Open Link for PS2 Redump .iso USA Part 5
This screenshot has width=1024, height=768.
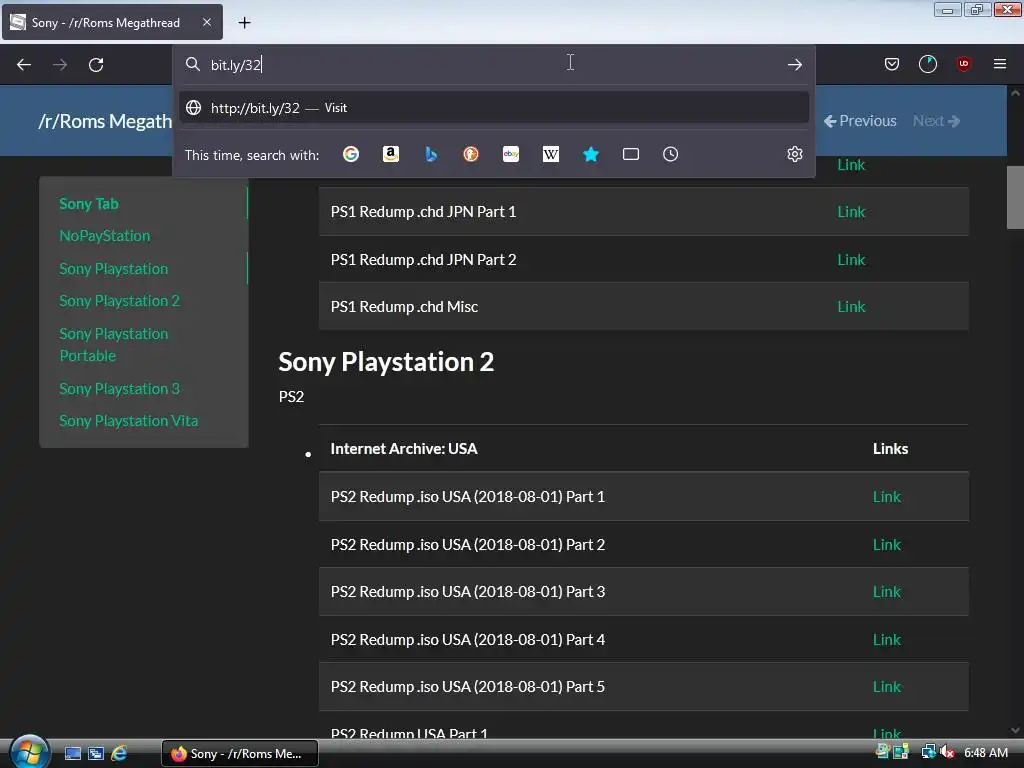[x=887, y=687]
